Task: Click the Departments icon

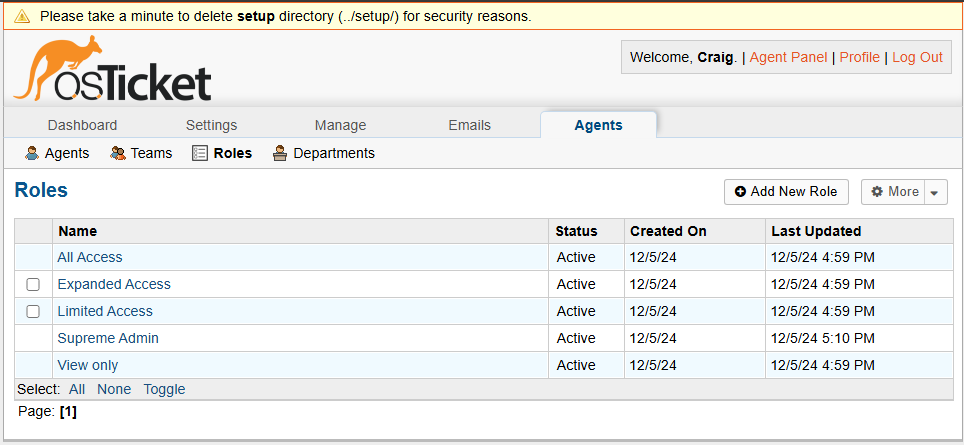Action: click(280, 153)
